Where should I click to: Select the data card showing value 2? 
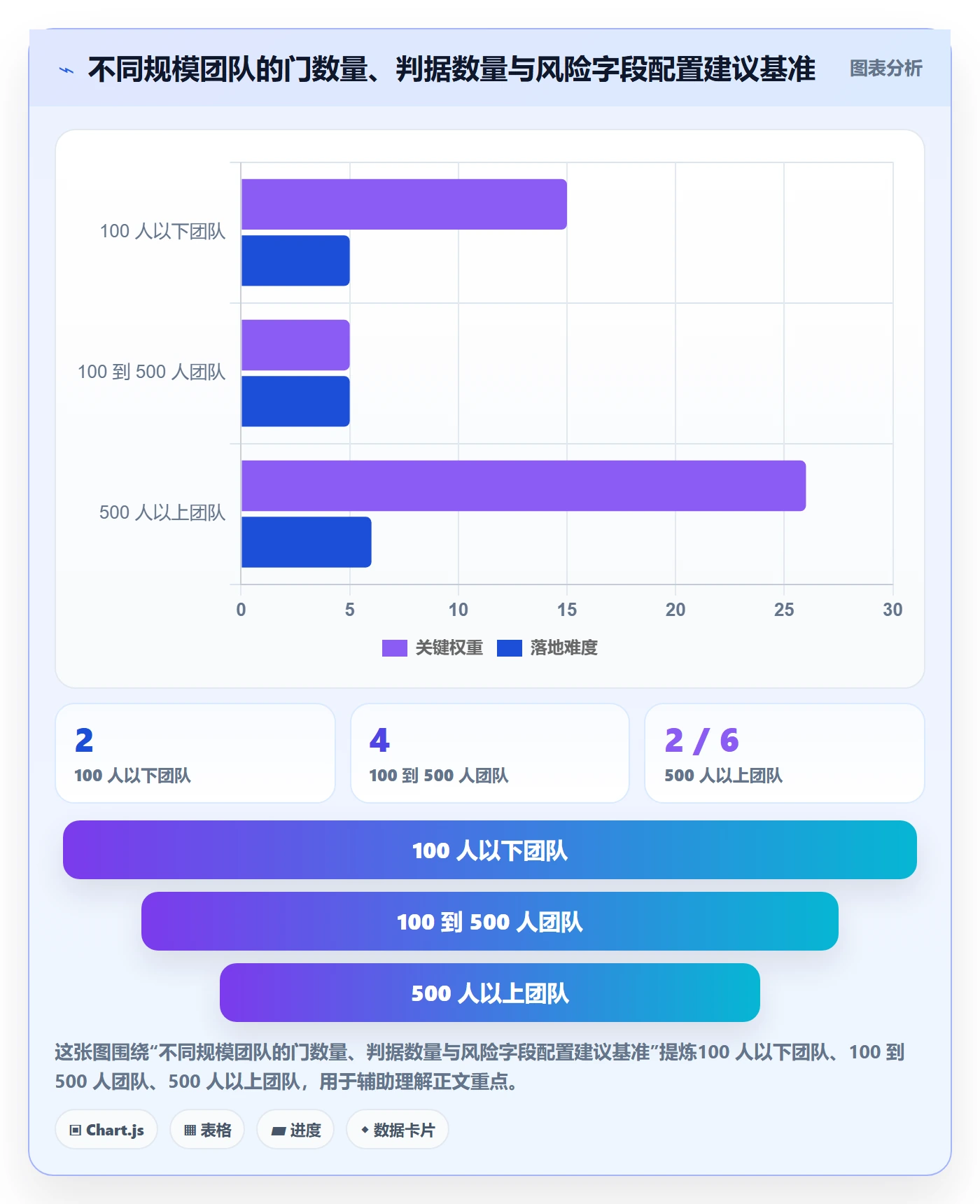195,753
